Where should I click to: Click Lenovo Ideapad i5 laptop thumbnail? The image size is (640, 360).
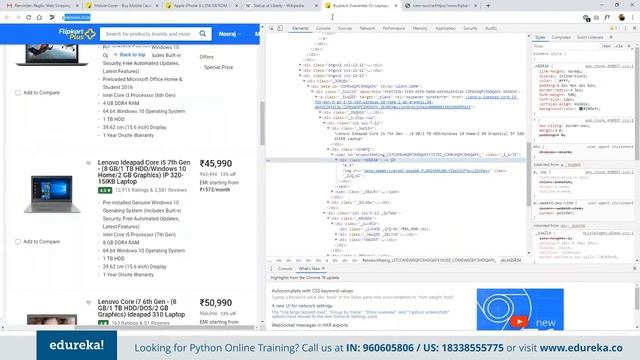pyautogui.click(x=51, y=194)
